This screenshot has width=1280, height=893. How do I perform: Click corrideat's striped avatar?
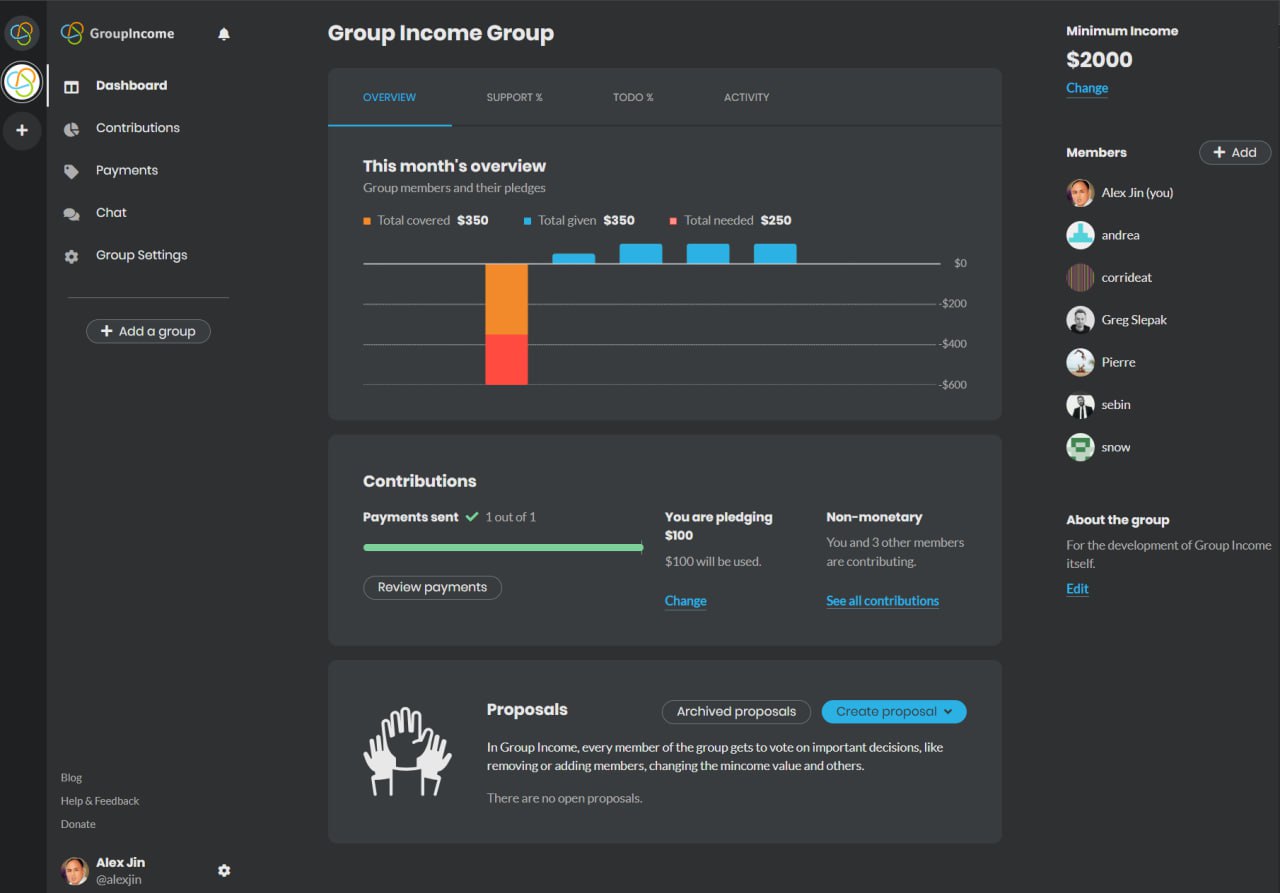[1080, 277]
